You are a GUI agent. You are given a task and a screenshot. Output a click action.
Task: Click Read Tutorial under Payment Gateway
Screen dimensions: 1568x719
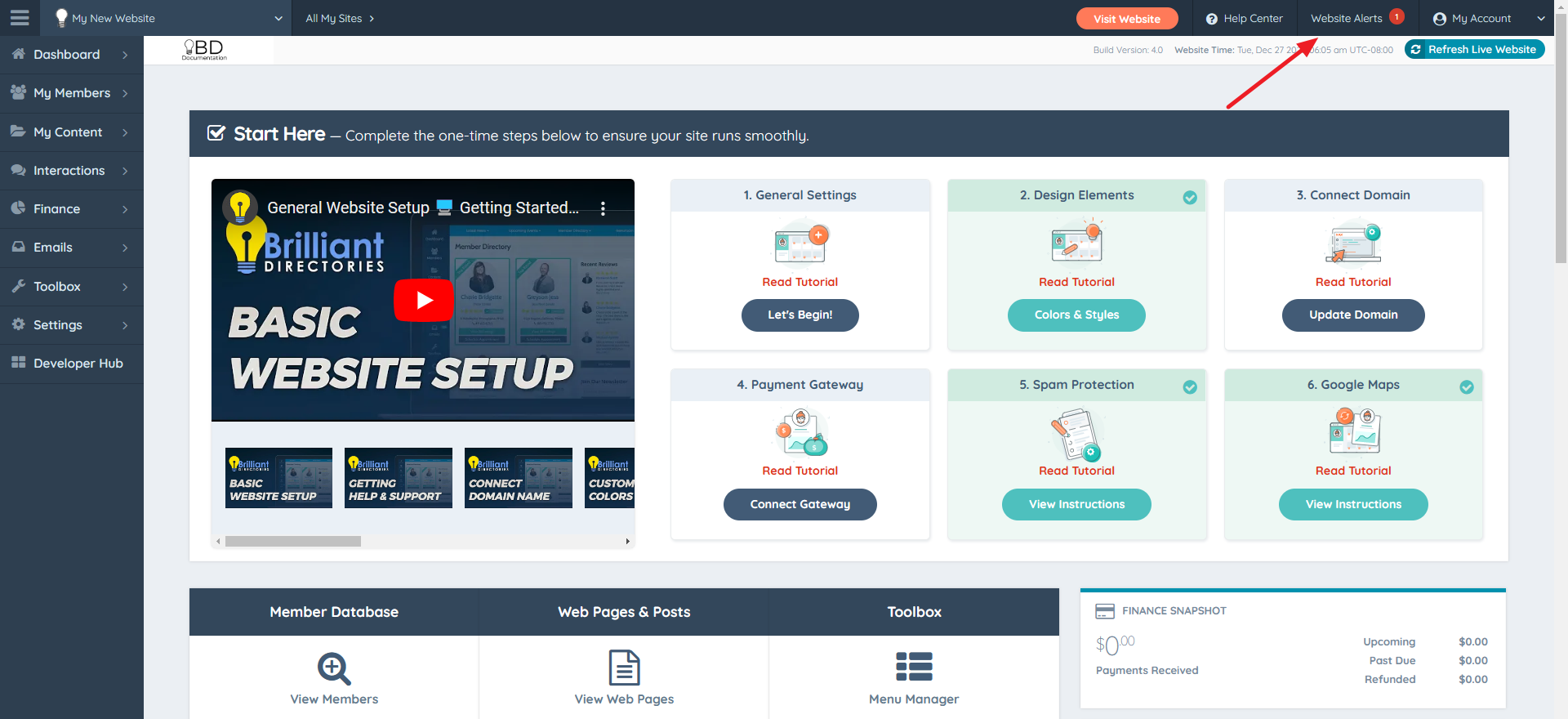pos(800,471)
